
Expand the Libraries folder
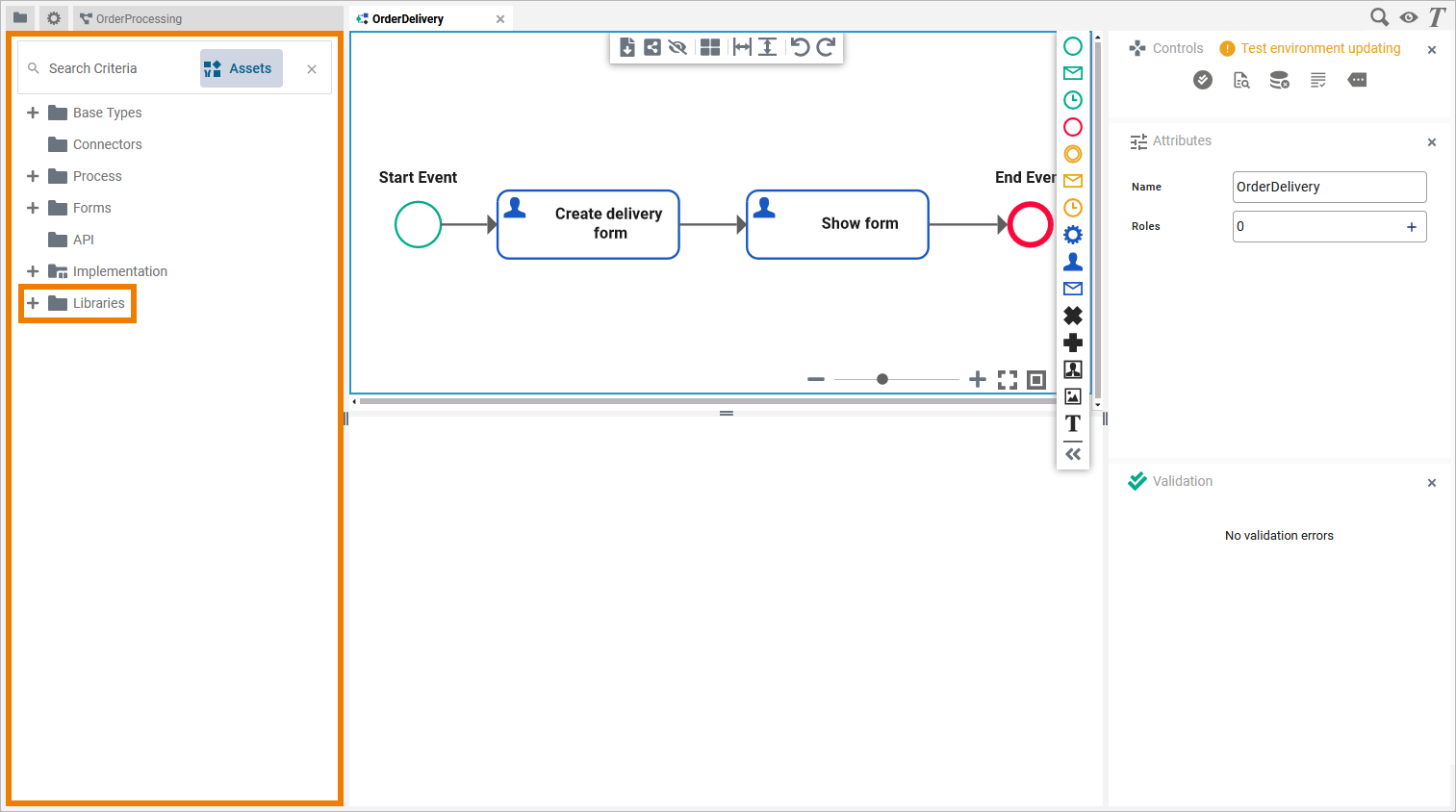pyautogui.click(x=33, y=303)
